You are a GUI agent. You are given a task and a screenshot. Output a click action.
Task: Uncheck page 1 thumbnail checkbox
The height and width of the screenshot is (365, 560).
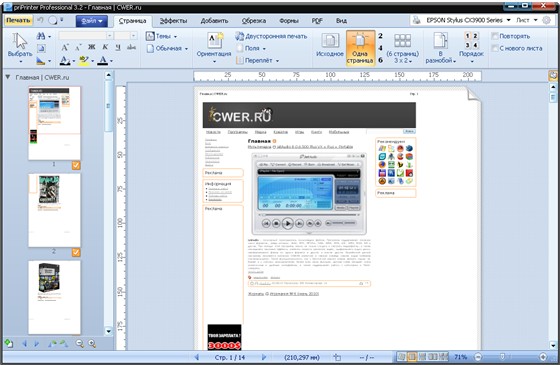click(x=76, y=165)
